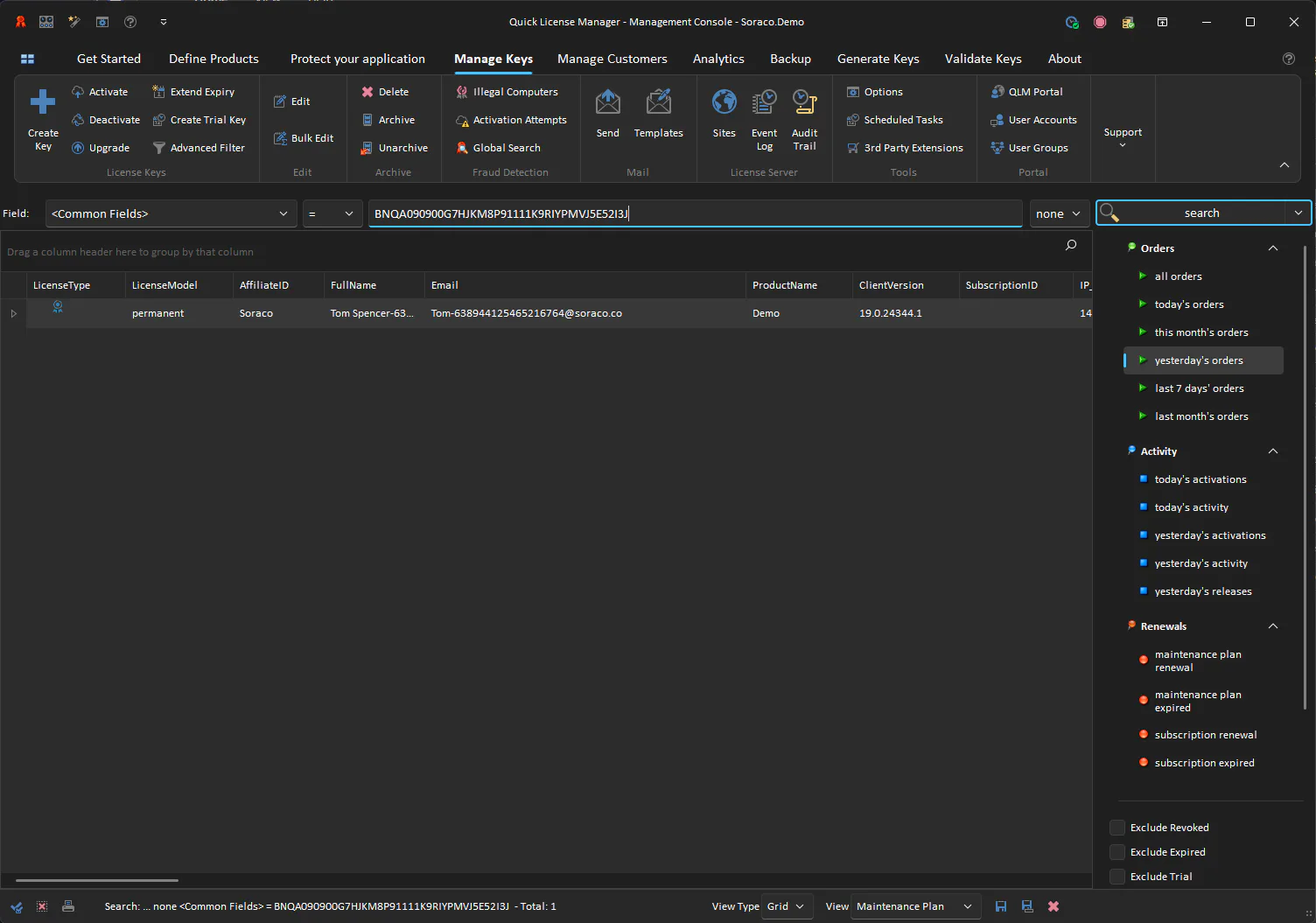Click the Delete key icon
This screenshot has height=923, width=1316.
pos(367,92)
